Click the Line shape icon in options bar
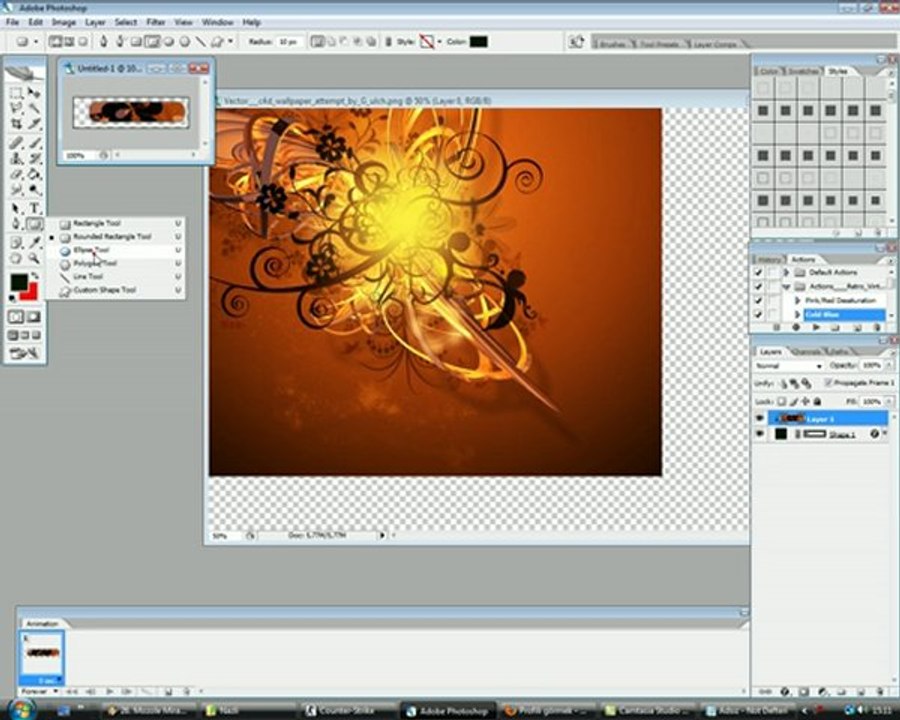900x720 pixels. 201,42
